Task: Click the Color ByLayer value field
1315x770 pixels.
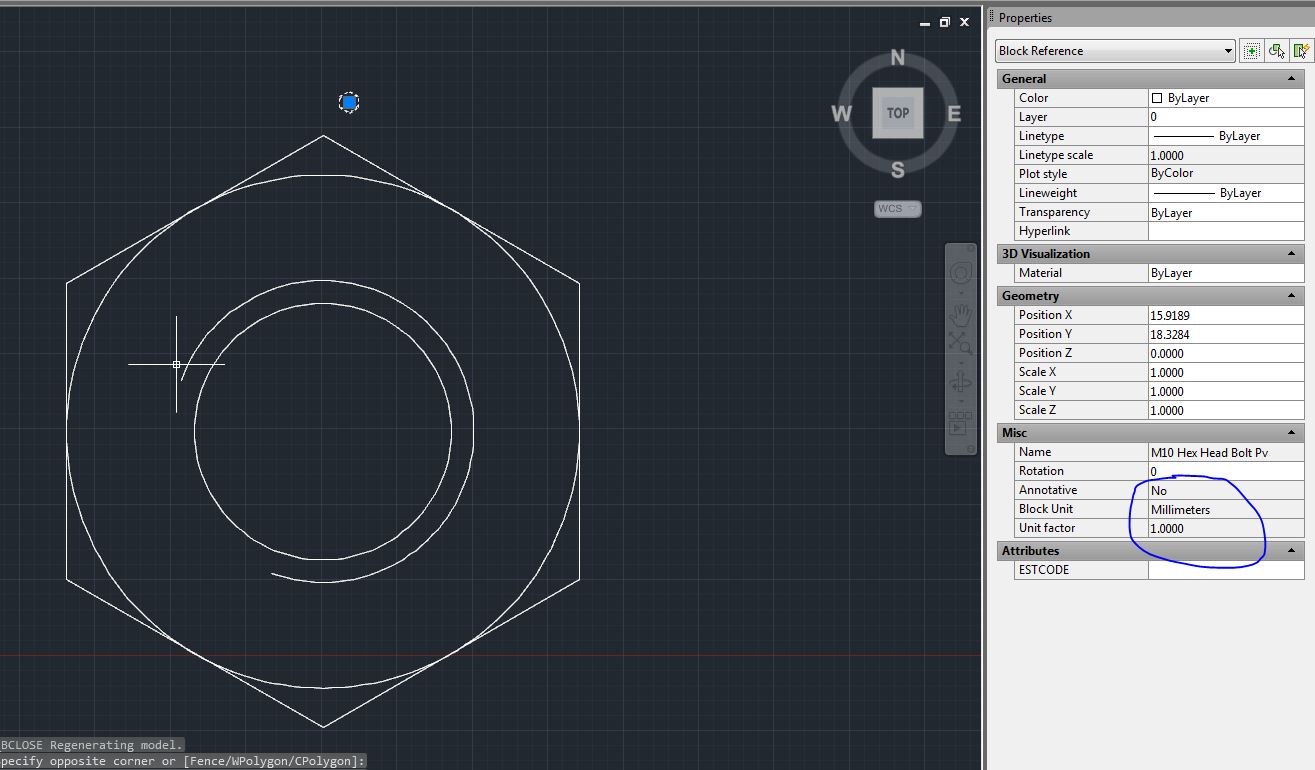Action: pyautogui.click(x=1226, y=98)
